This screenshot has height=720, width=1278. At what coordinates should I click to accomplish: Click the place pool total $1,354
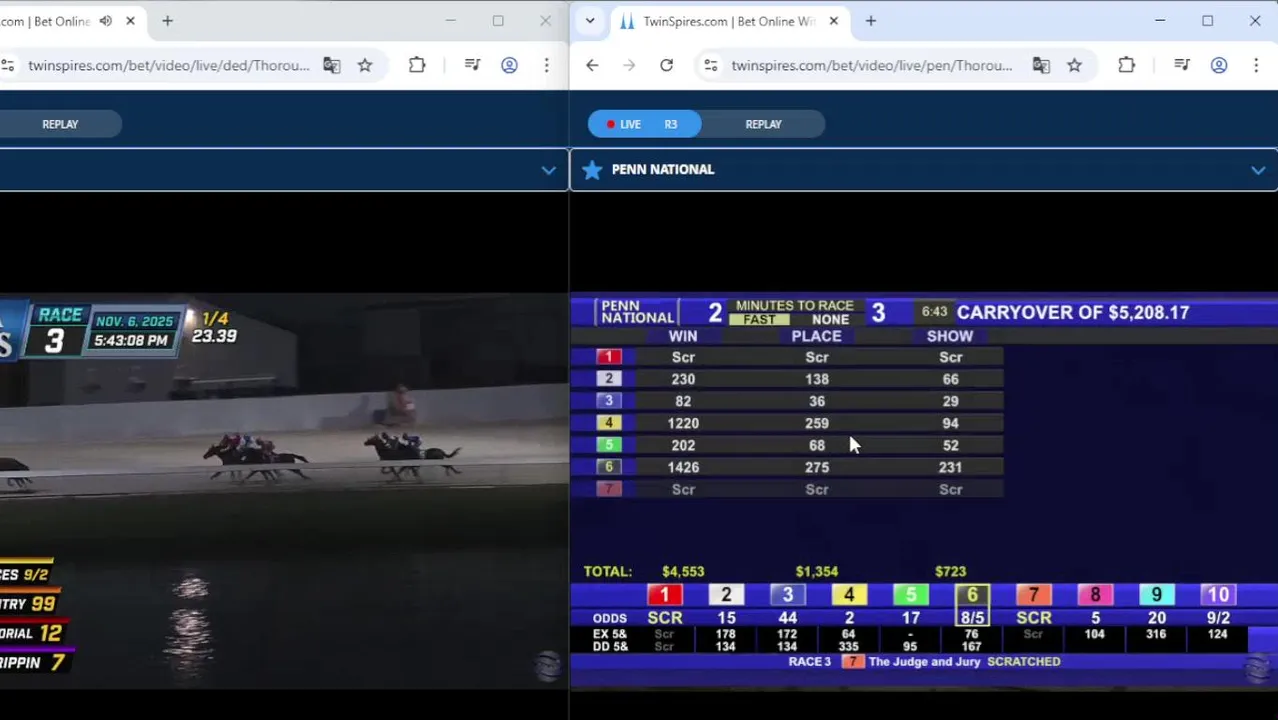coord(817,571)
